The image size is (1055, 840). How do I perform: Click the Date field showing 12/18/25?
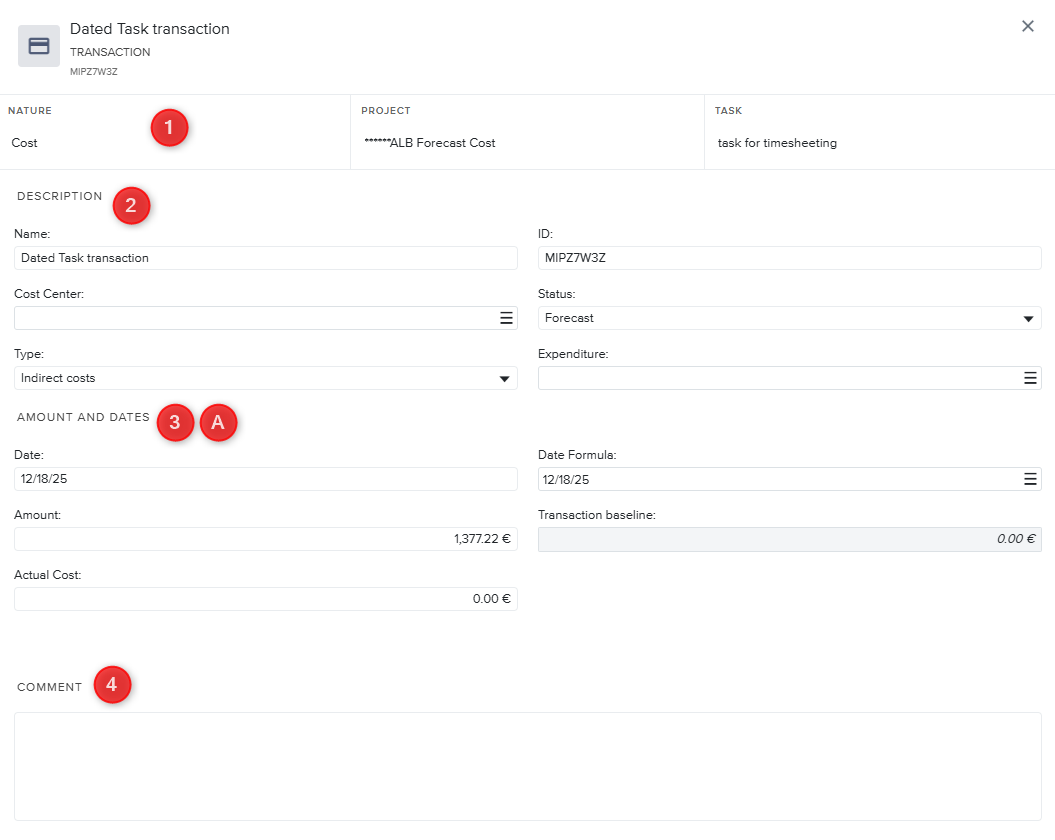[x=265, y=479]
